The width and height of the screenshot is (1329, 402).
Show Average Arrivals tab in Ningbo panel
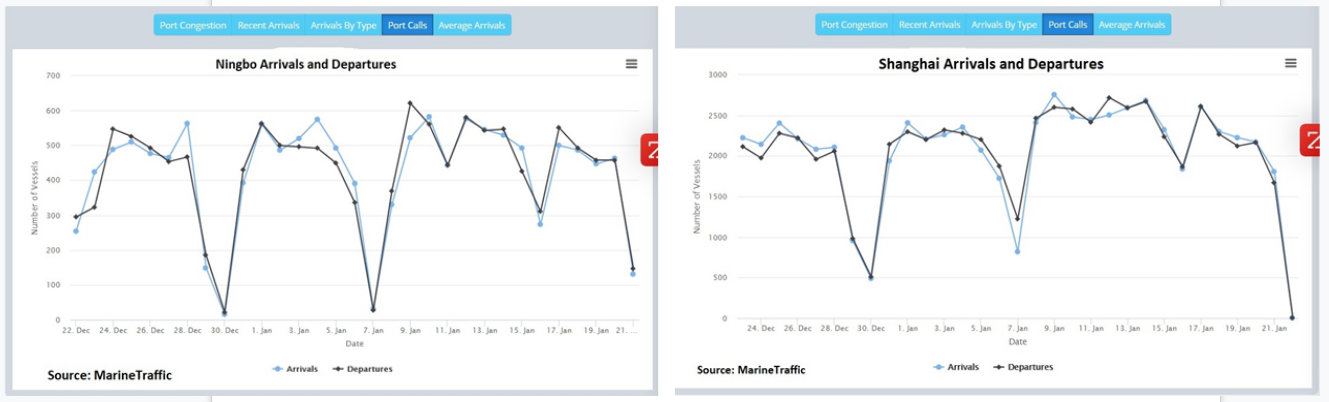(472, 25)
